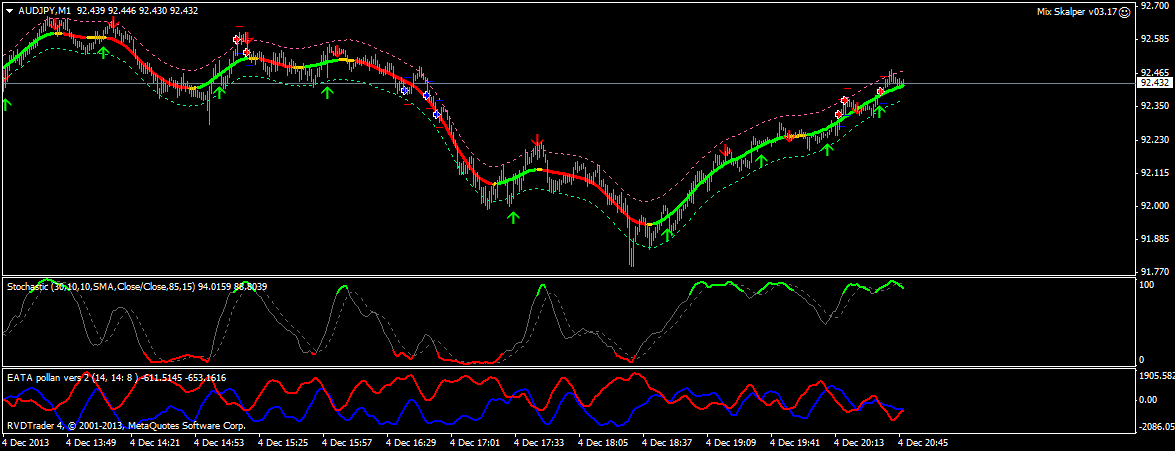Screen dimensions: 1175x451
Task: Click the 4 Dec 18:37 time label
Action: pyautogui.click(x=668, y=444)
